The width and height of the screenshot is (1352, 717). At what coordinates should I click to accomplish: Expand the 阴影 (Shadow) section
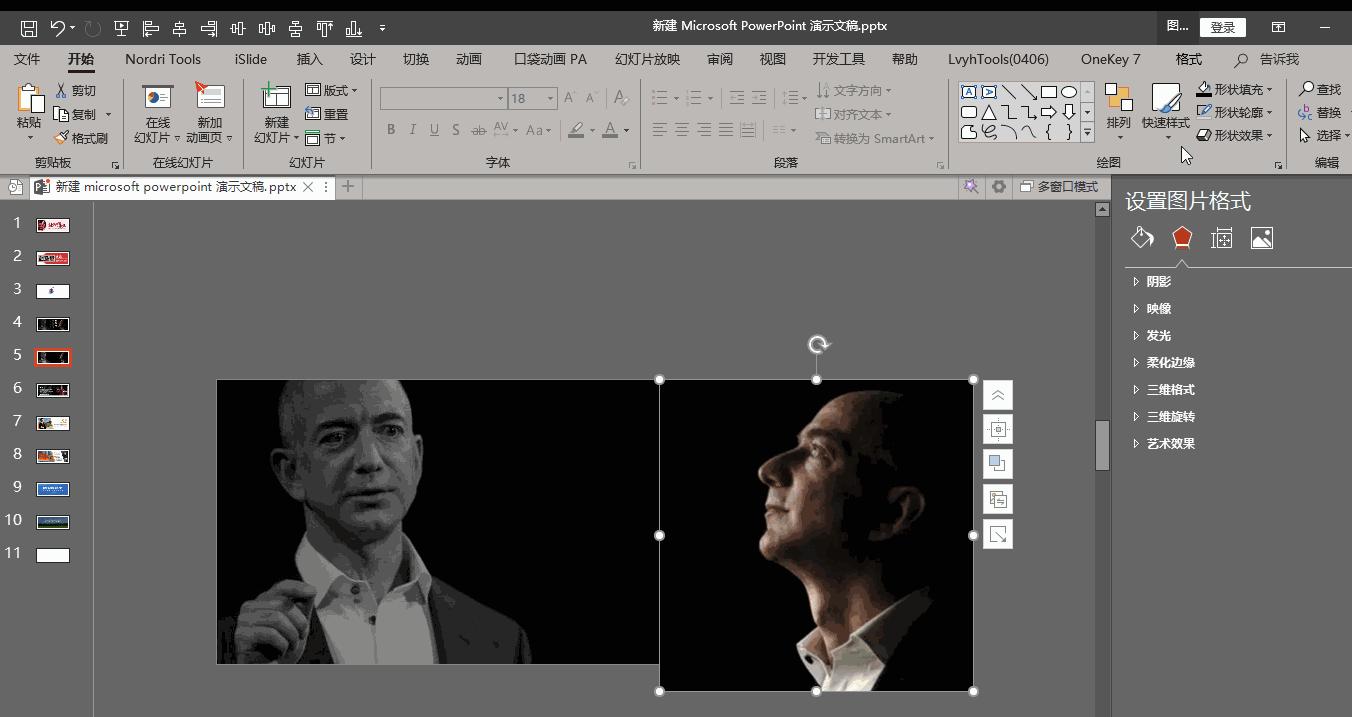click(x=1158, y=282)
